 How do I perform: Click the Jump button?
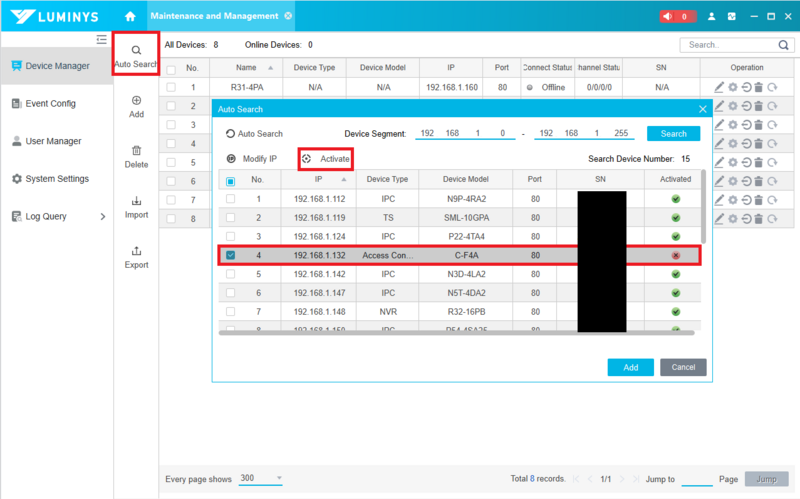tap(766, 479)
